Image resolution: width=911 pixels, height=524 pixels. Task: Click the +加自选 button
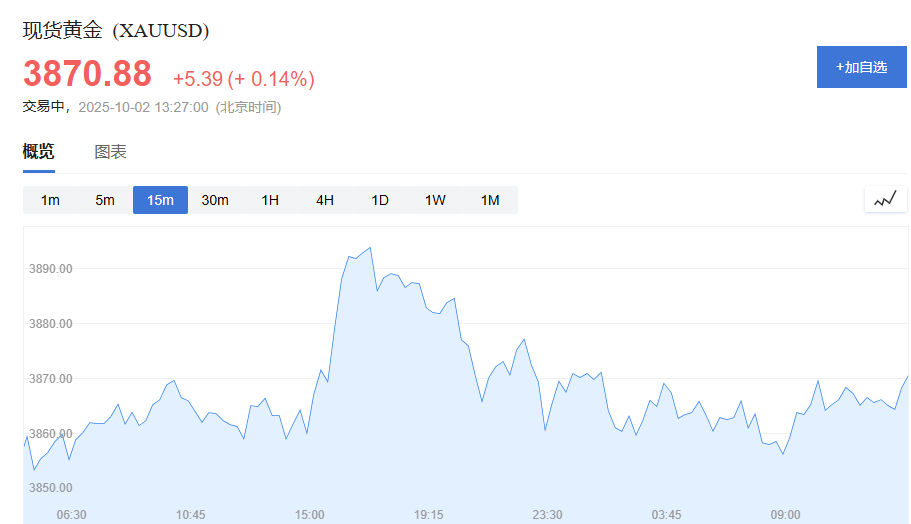tap(862, 67)
